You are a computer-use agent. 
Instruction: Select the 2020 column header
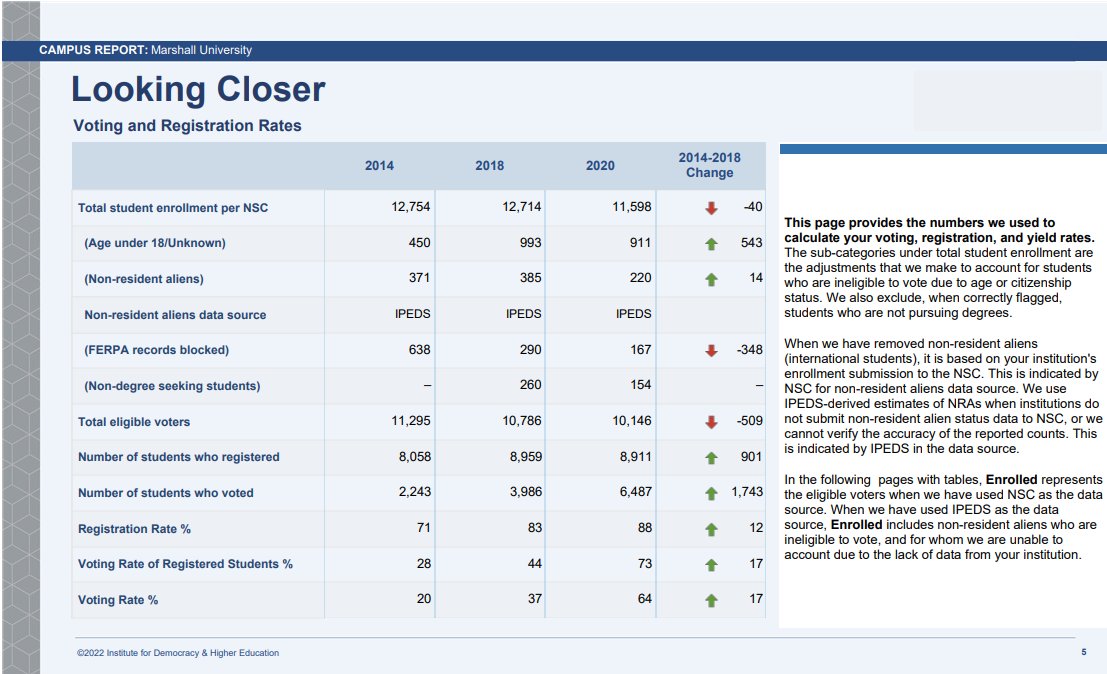(x=600, y=166)
